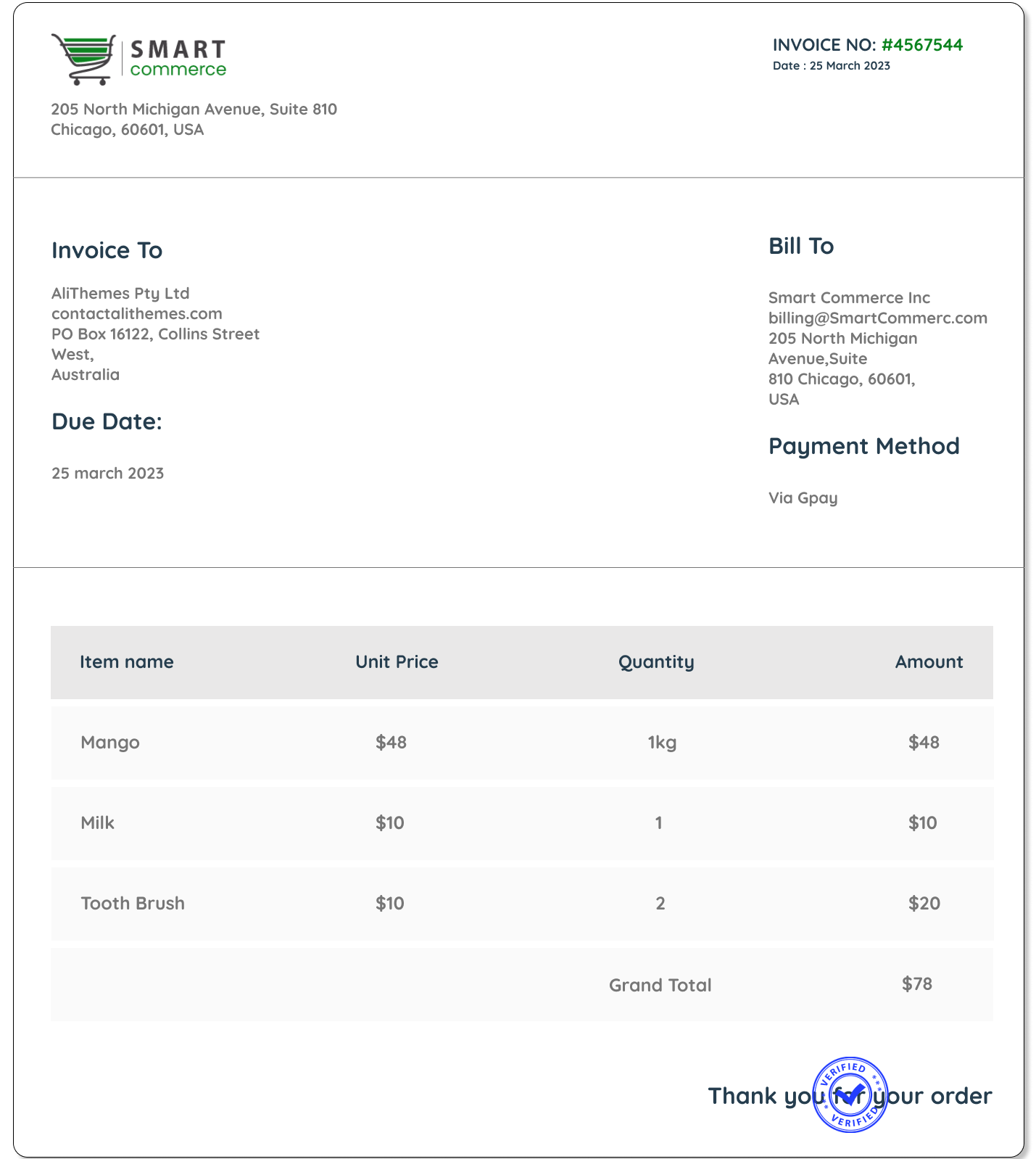The height and width of the screenshot is (1159, 1036).
Task: Click the due date 25 march 2023
Action: (x=107, y=473)
